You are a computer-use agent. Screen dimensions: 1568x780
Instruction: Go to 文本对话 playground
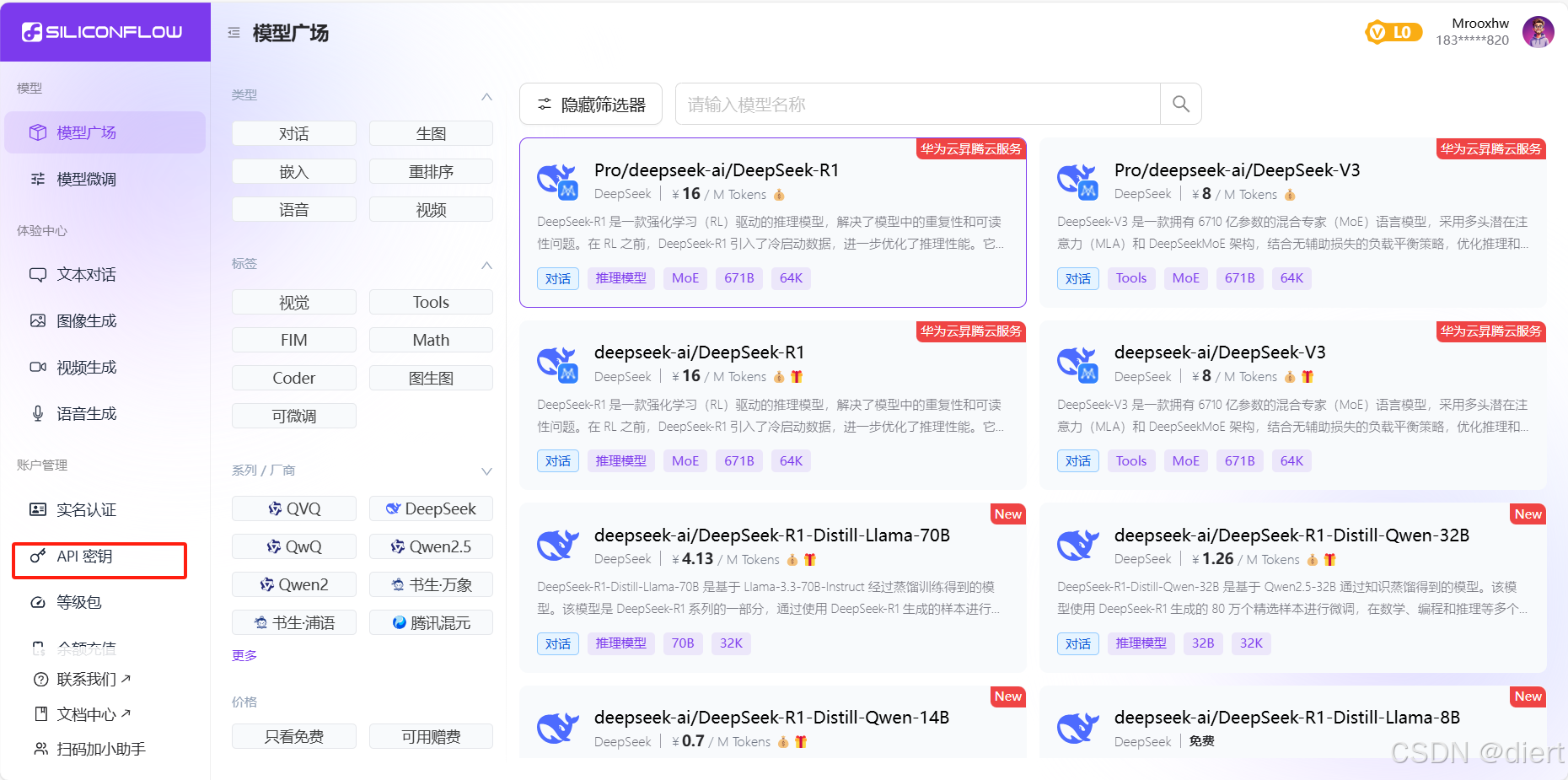pos(105,274)
